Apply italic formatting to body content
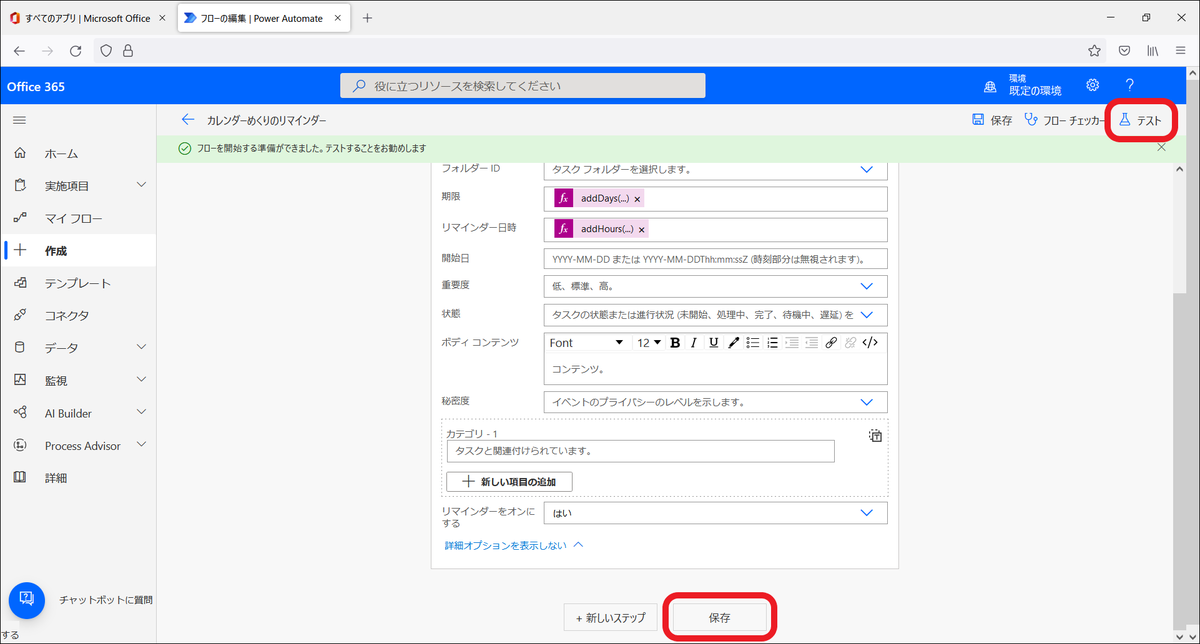Screen dimensions: 1200x644 (694, 343)
